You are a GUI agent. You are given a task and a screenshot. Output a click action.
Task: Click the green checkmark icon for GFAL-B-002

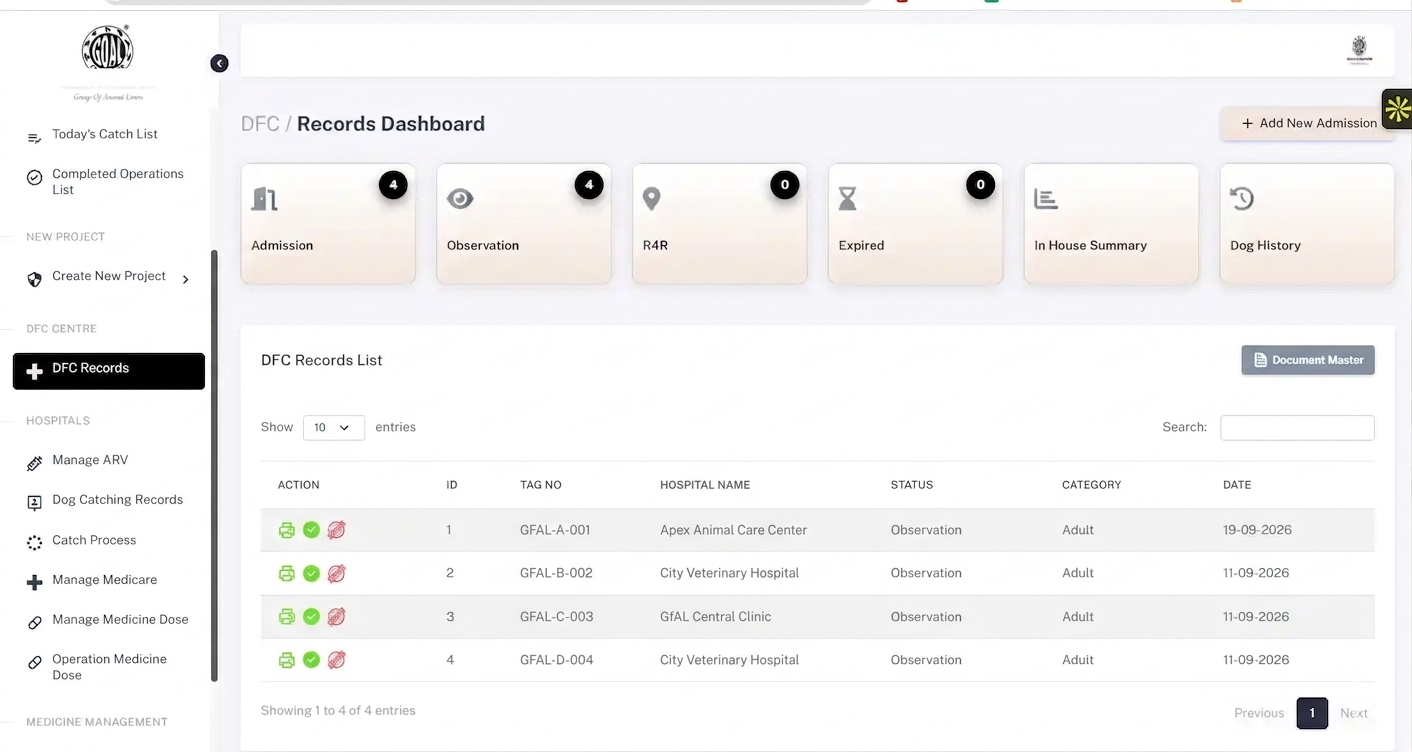coord(311,573)
